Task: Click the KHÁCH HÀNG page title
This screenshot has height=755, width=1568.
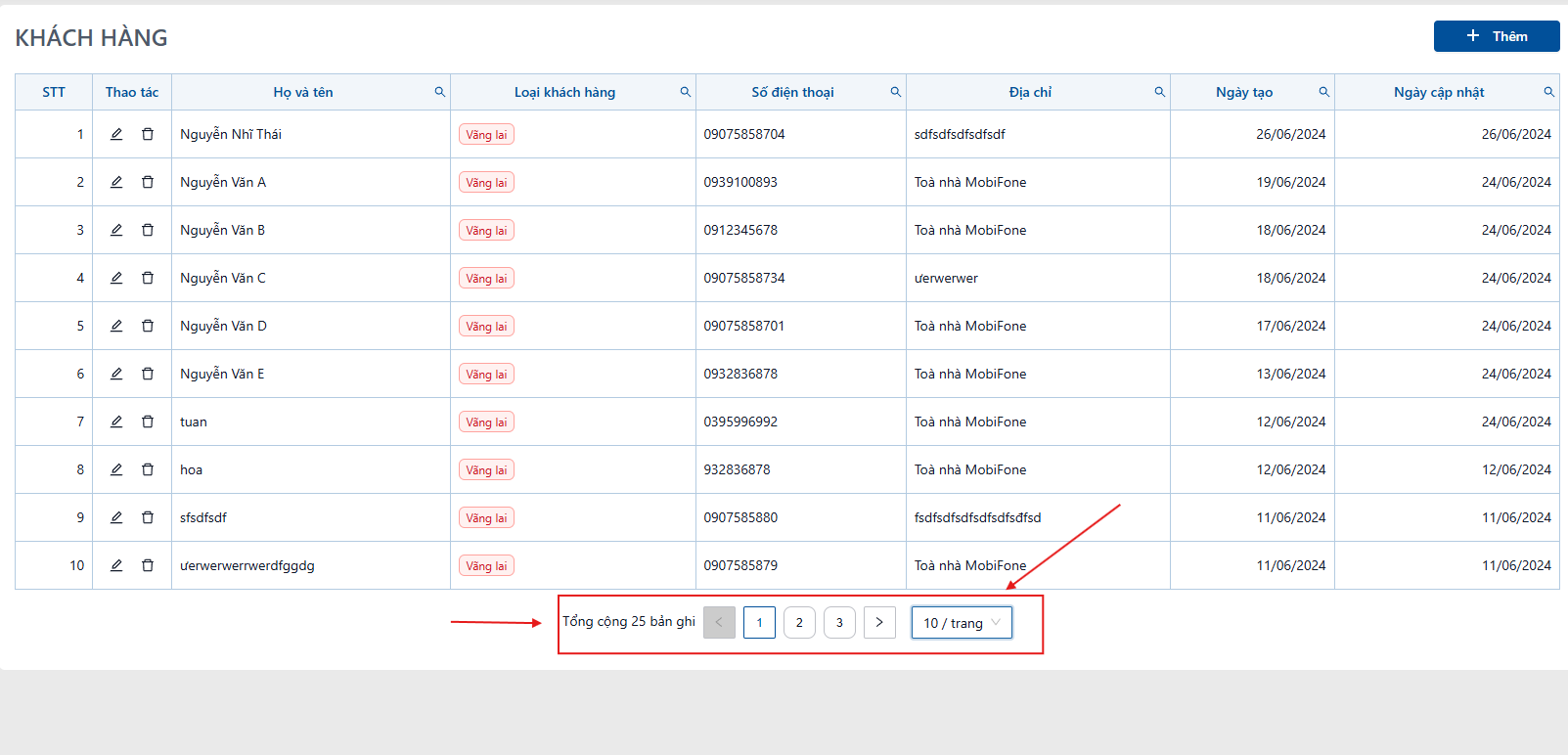Action: (91, 37)
